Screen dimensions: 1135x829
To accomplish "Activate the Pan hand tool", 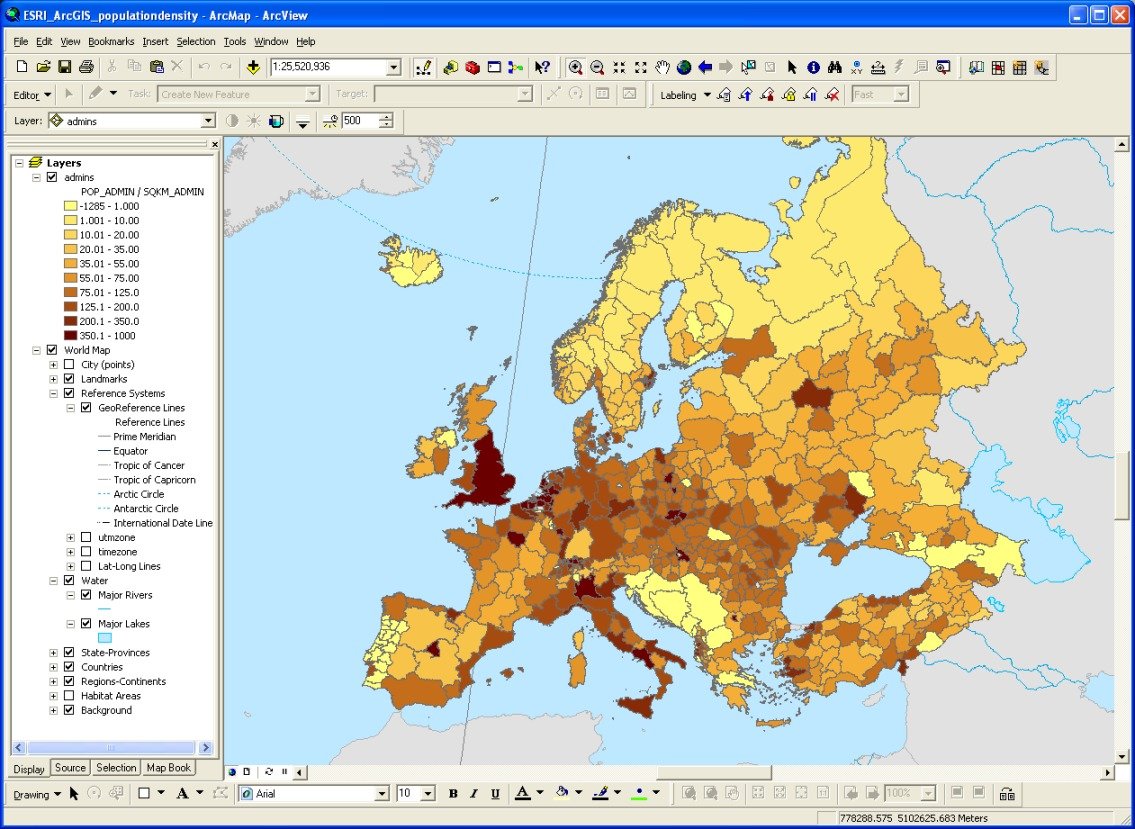I will click(x=662, y=67).
